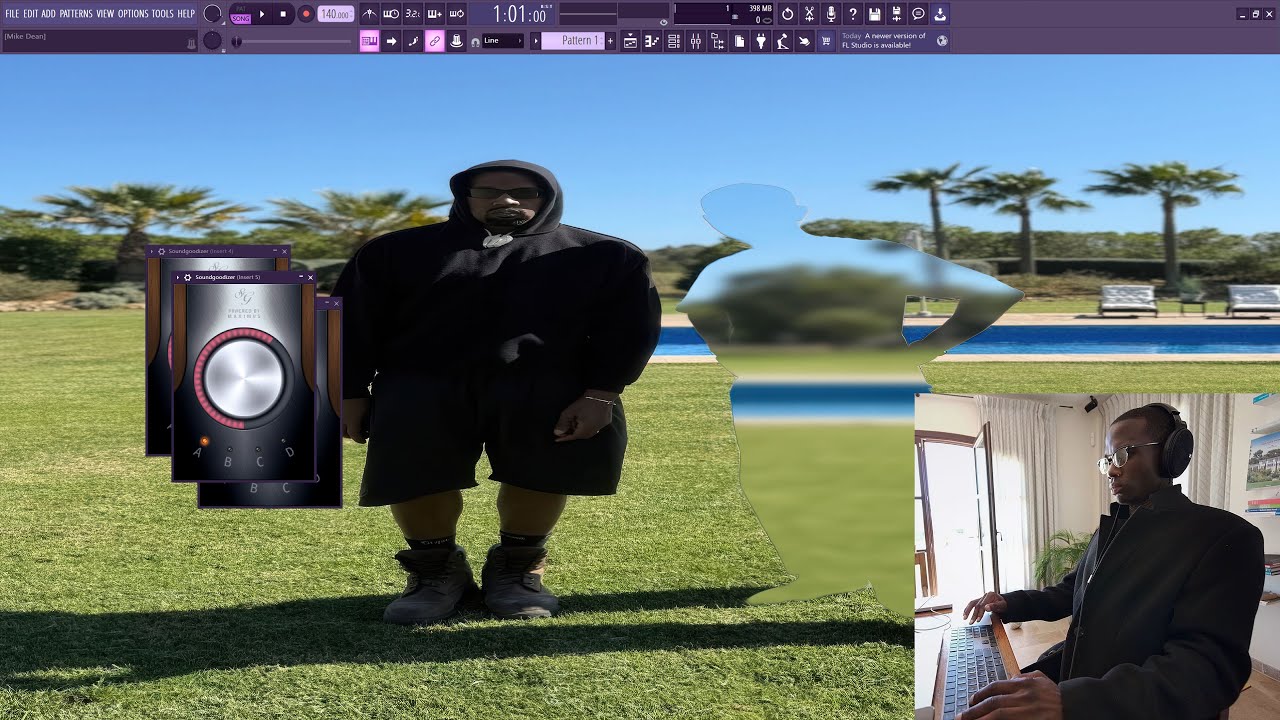
Task: Stop playback with the stop button
Action: click(x=283, y=14)
